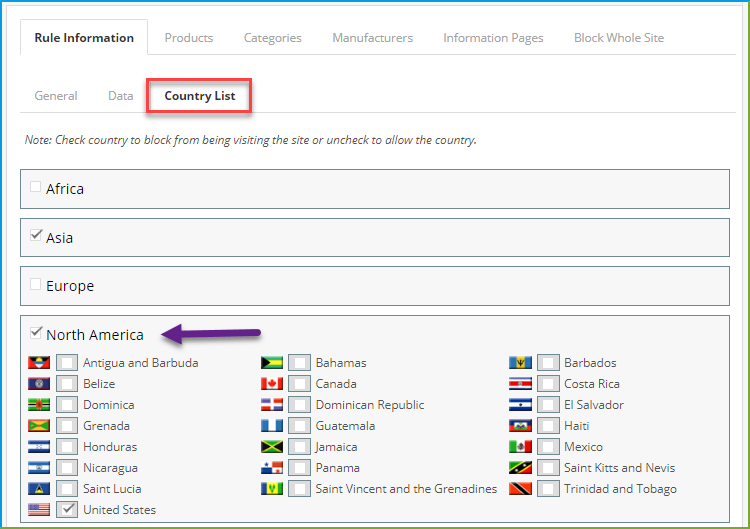Click the United States flag icon
The width and height of the screenshot is (750, 529).
point(39,509)
